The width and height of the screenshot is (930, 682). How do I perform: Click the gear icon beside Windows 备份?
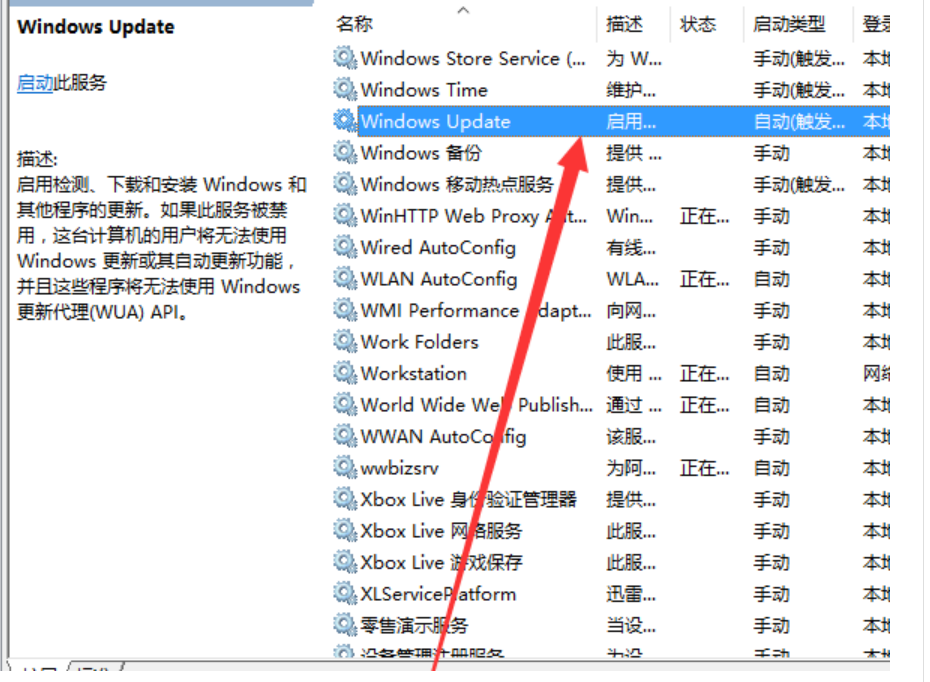[345, 152]
